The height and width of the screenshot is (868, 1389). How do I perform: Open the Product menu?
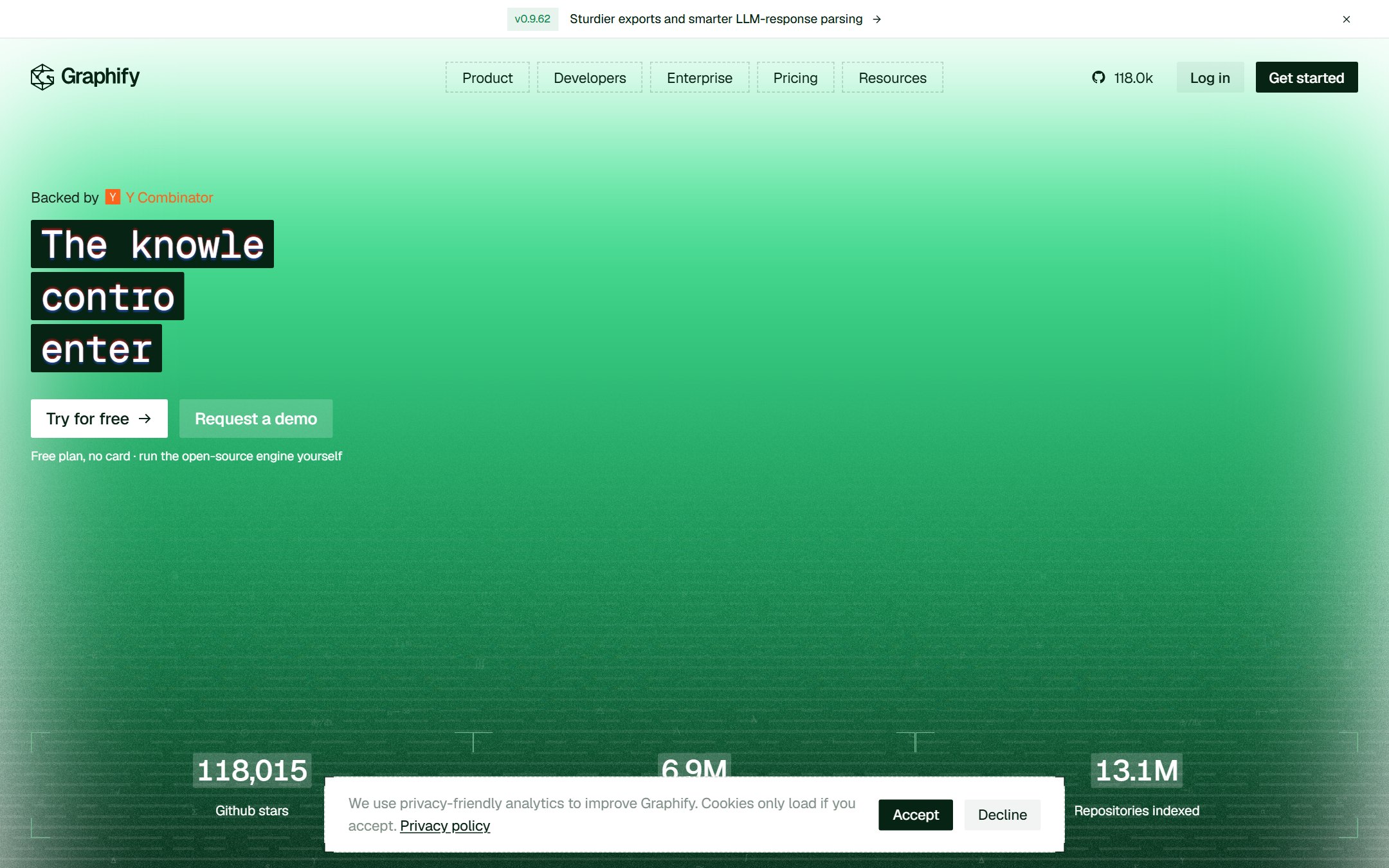point(487,78)
